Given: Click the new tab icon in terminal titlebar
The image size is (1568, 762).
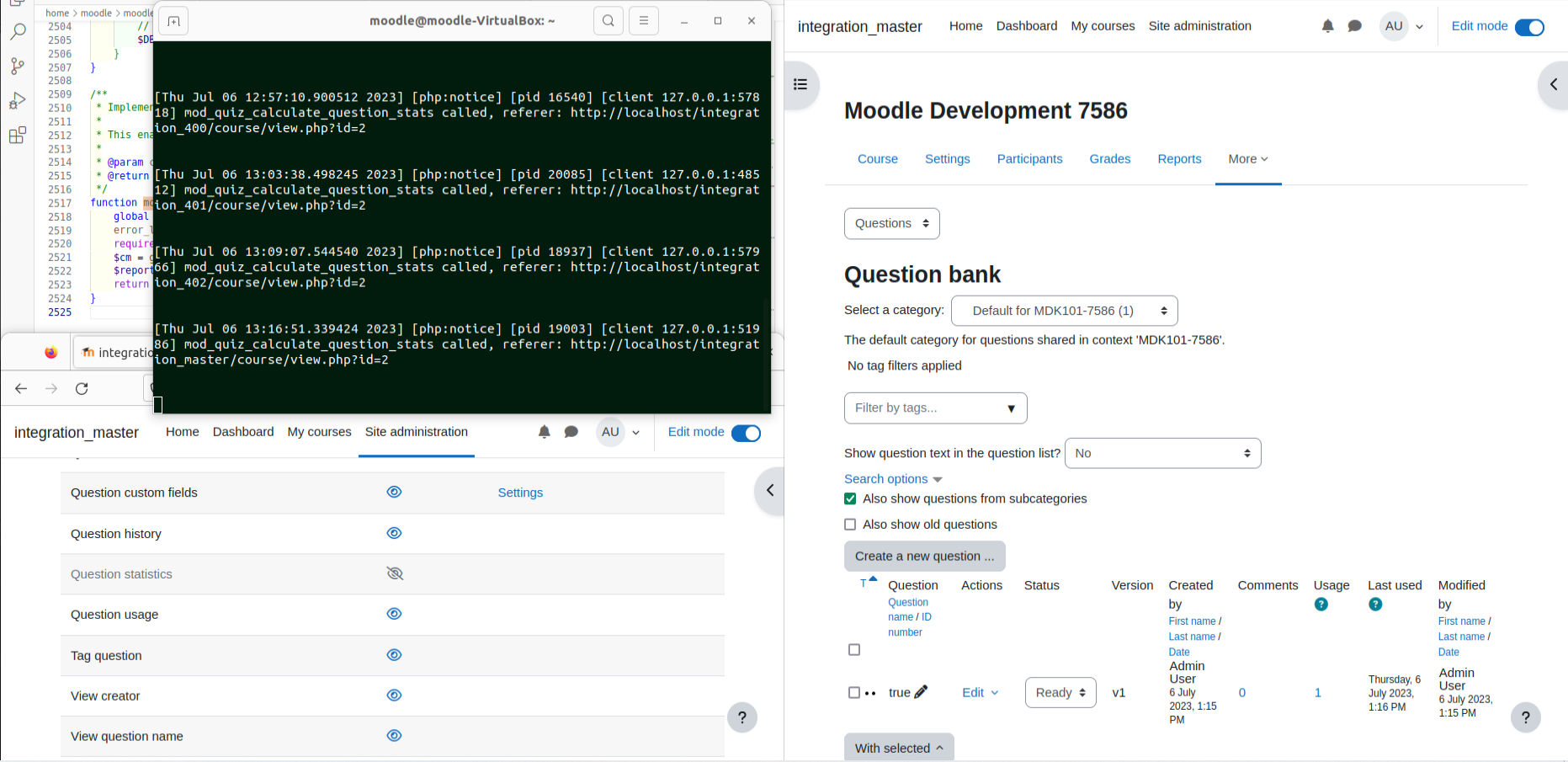Looking at the screenshot, I should point(173,21).
